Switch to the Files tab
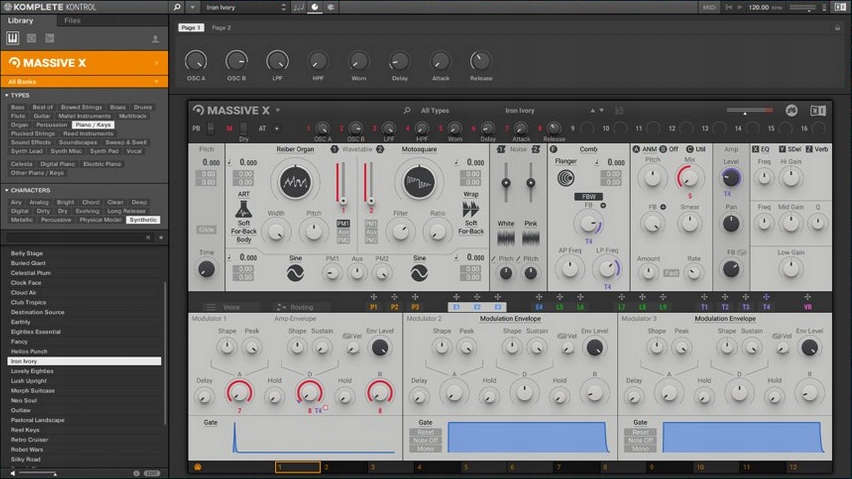The image size is (852, 479). pyautogui.click(x=72, y=20)
